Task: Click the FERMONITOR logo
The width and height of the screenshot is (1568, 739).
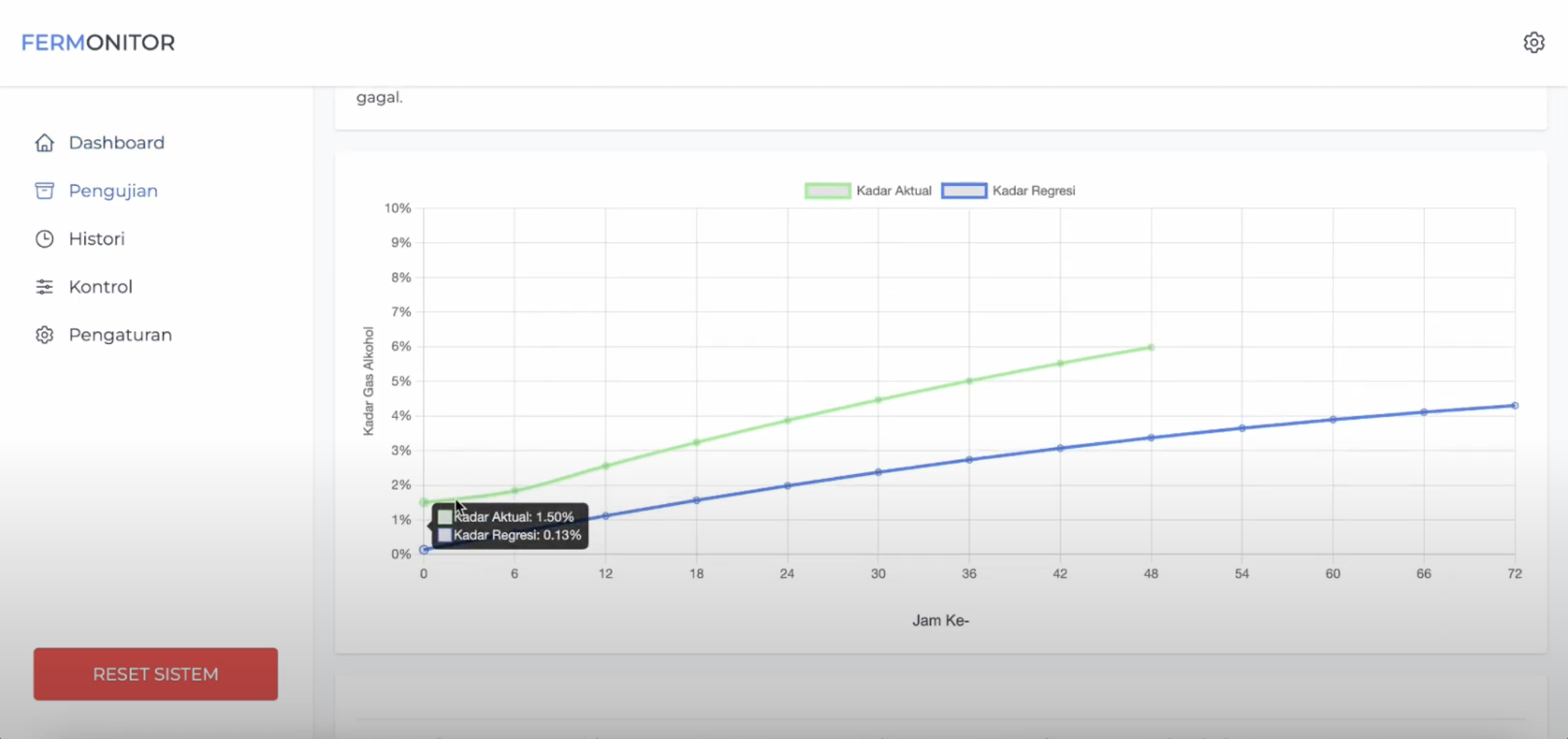Action: 98,42
